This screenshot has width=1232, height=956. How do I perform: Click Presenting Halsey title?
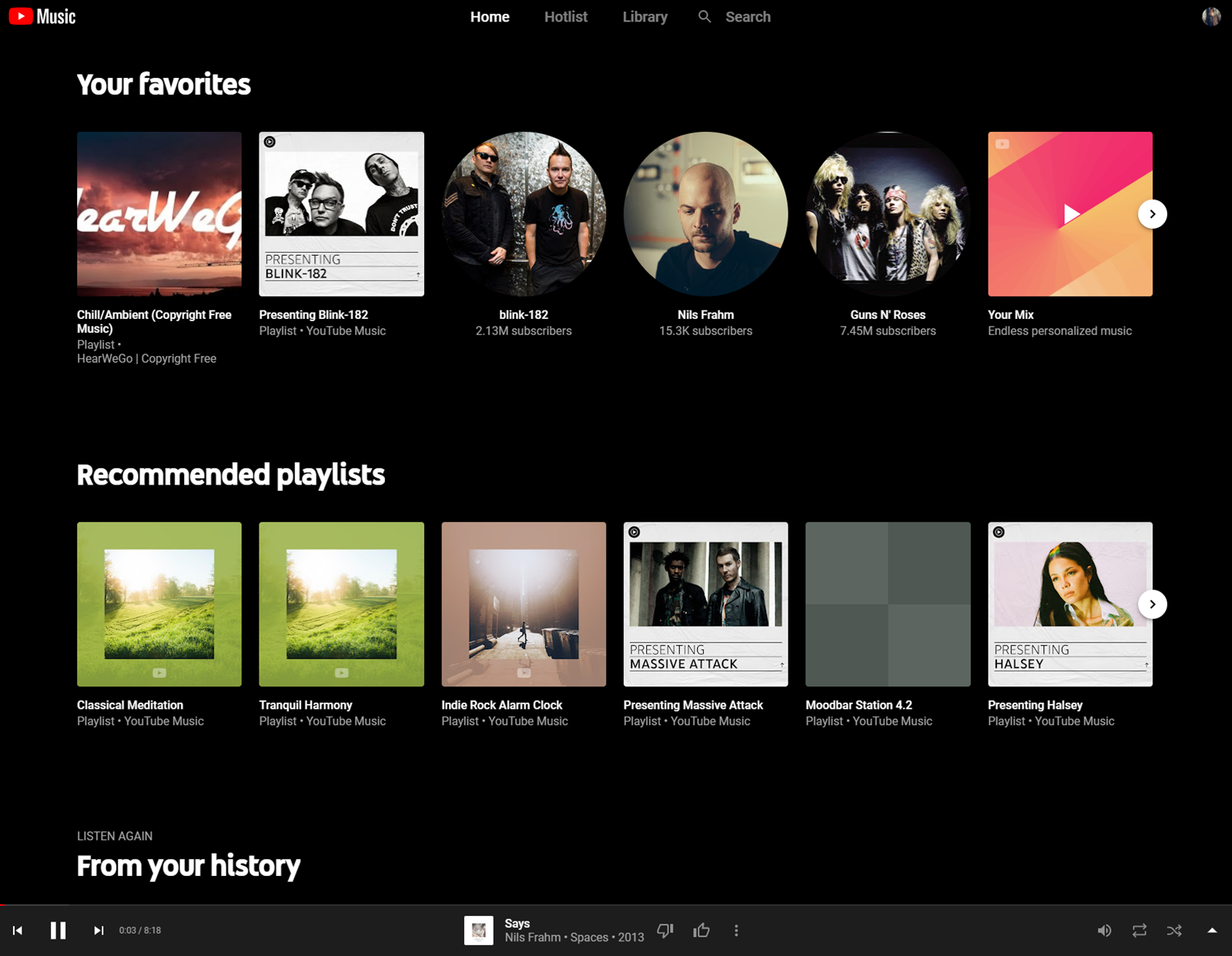pos(1035,706)
